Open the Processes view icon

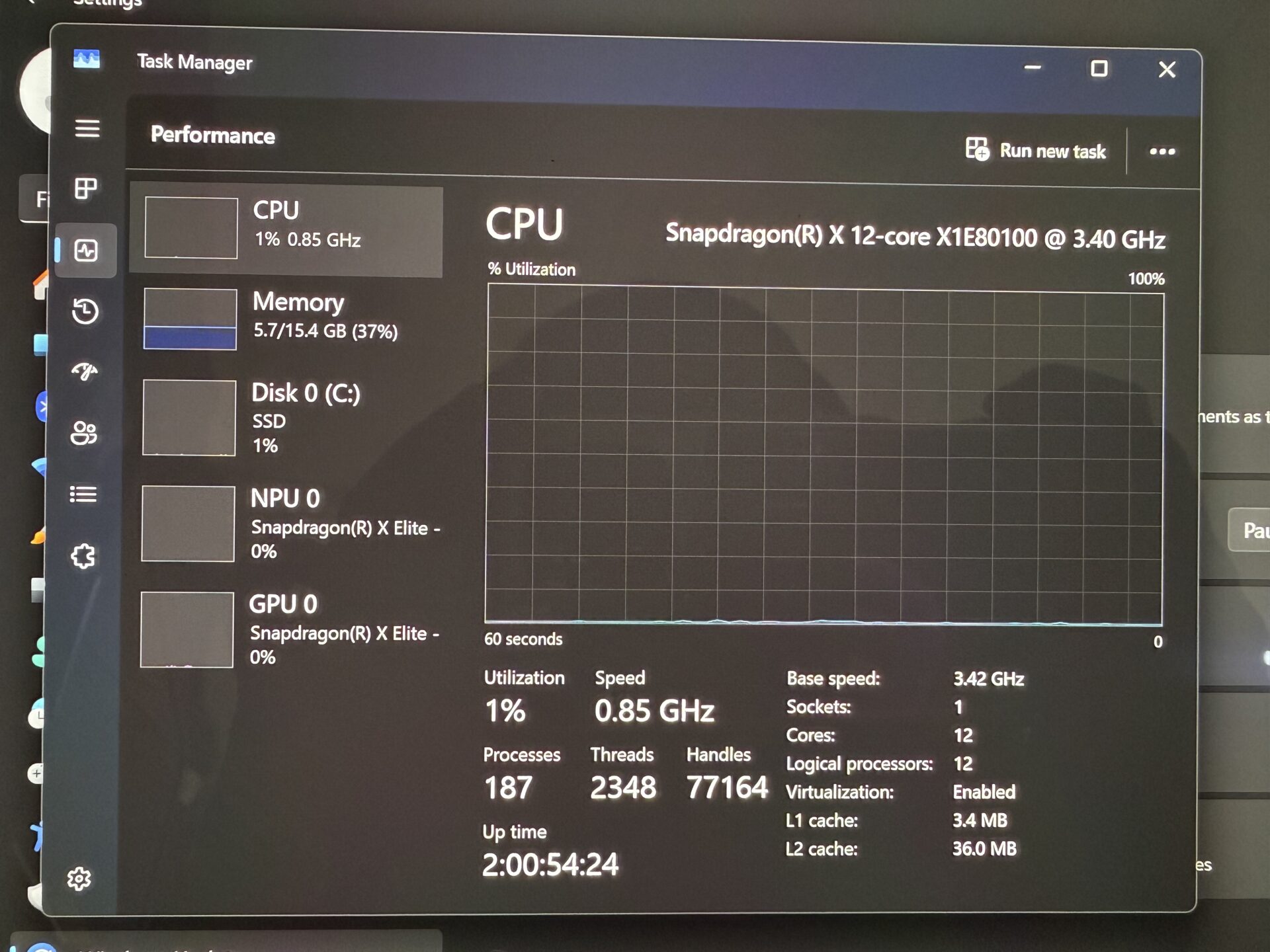point(87,187)
